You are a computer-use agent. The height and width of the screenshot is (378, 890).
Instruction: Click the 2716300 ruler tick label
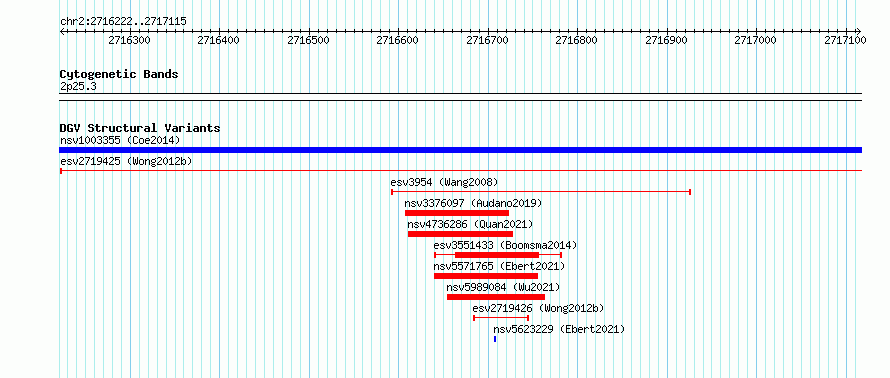(129, 40)
